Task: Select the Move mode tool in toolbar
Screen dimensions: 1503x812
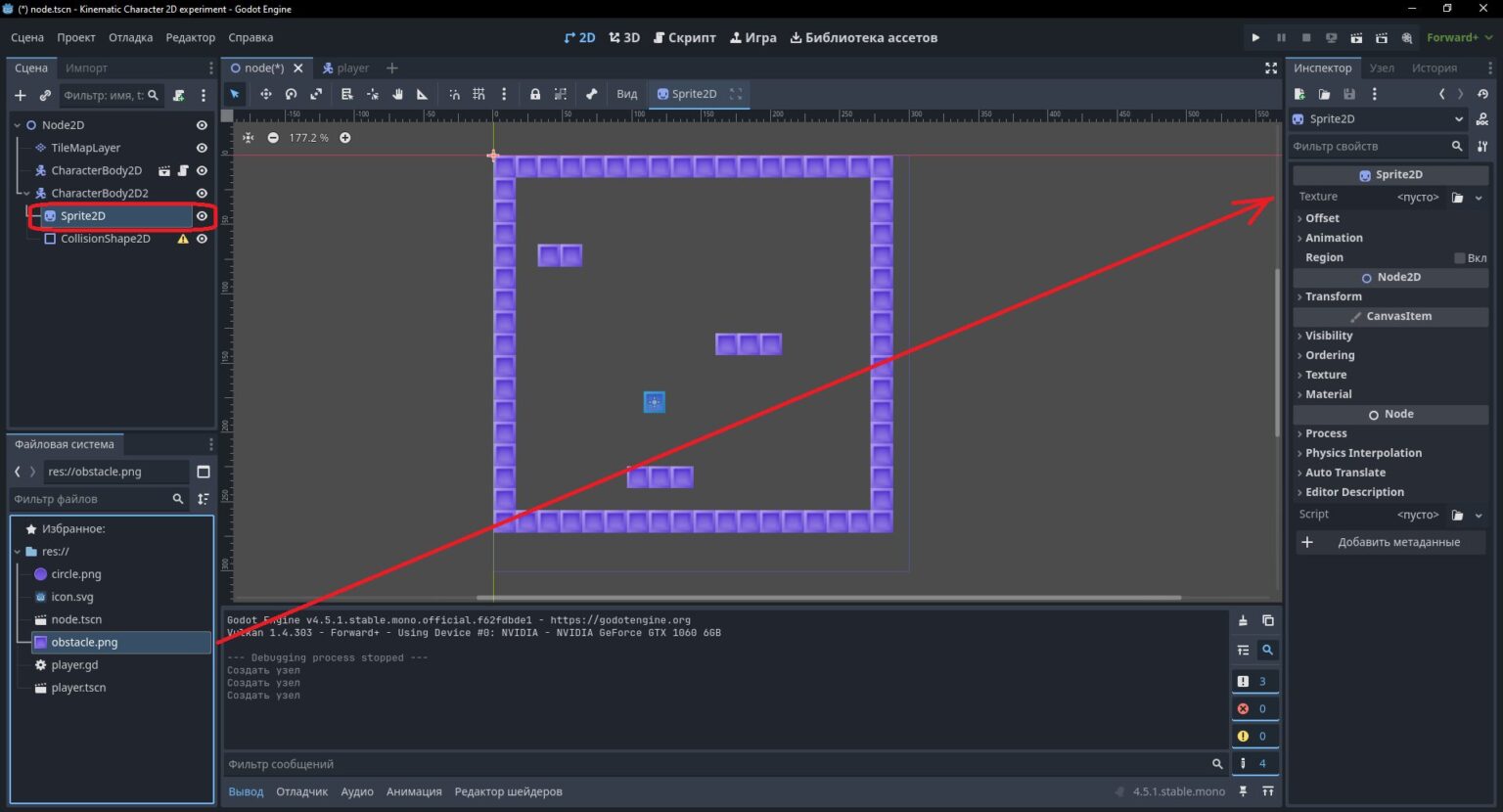Action: [265, 94]
